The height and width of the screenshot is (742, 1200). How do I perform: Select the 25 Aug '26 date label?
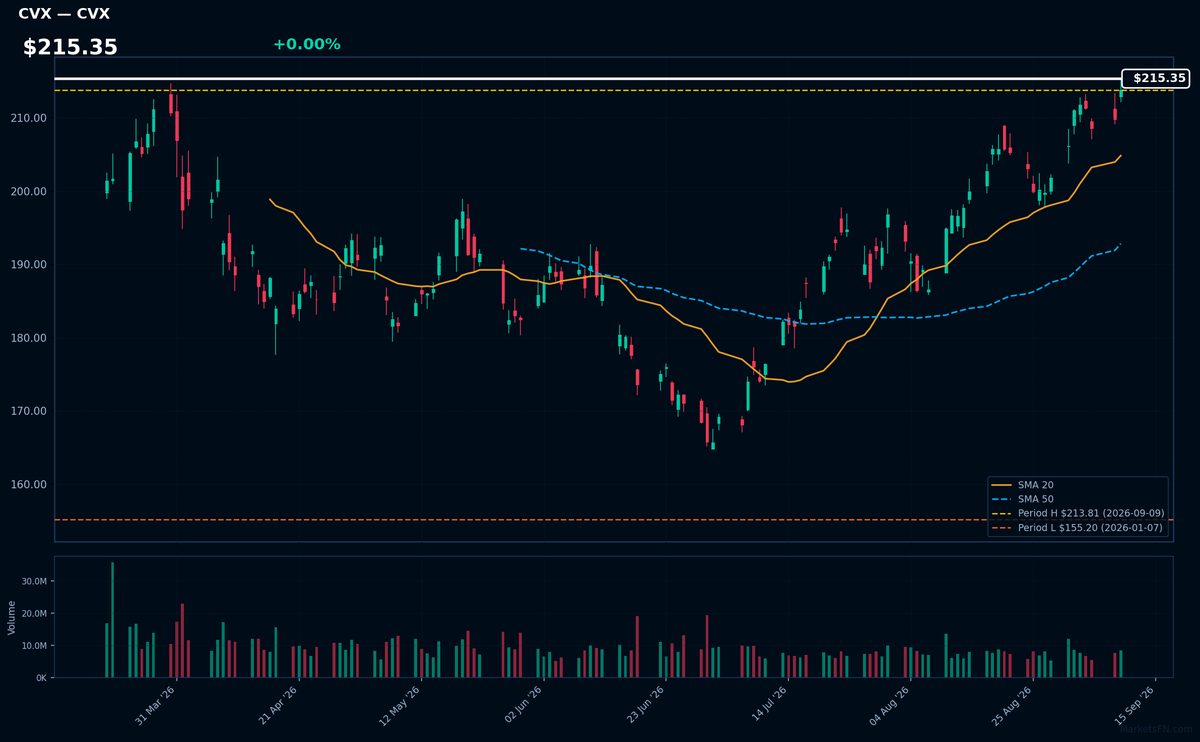coord(1010,705)
